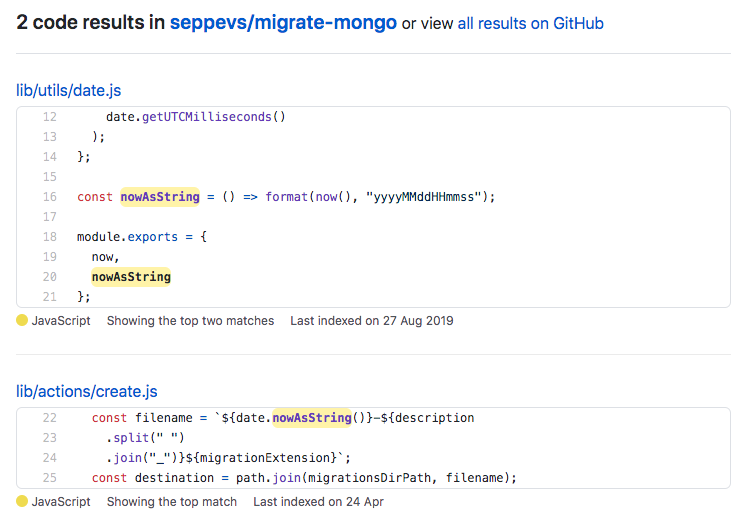Viewport: 750px width, 524px height.
Task: Click 'path.join(migrationsDirPath, filename)' on line 25
Action: click(373, 478)
